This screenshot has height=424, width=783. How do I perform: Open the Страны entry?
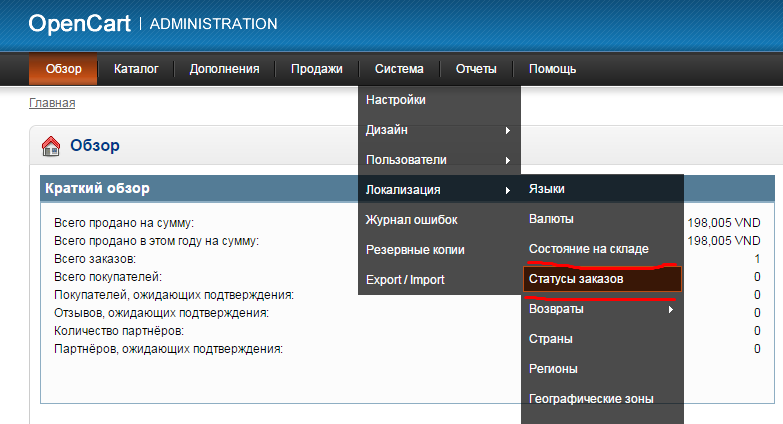coord(602,339)
